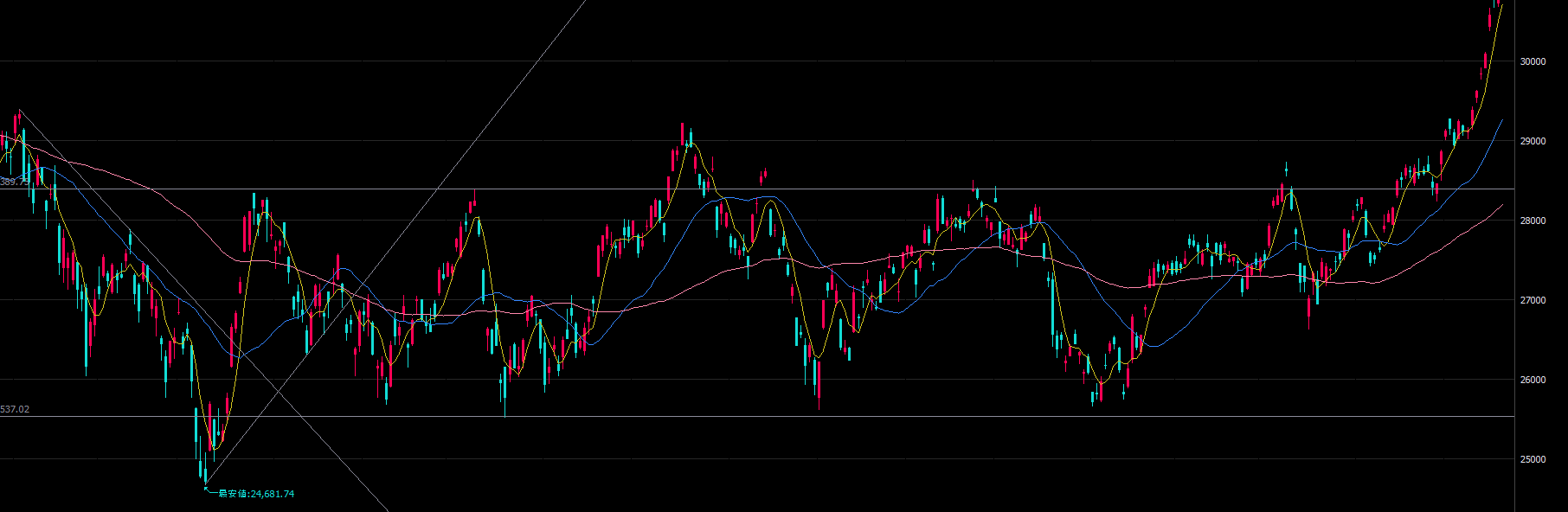The height and width of the screenshot is (512, 1568).
Task: Select the 28000 price scale label
Action: [1533, 221]
